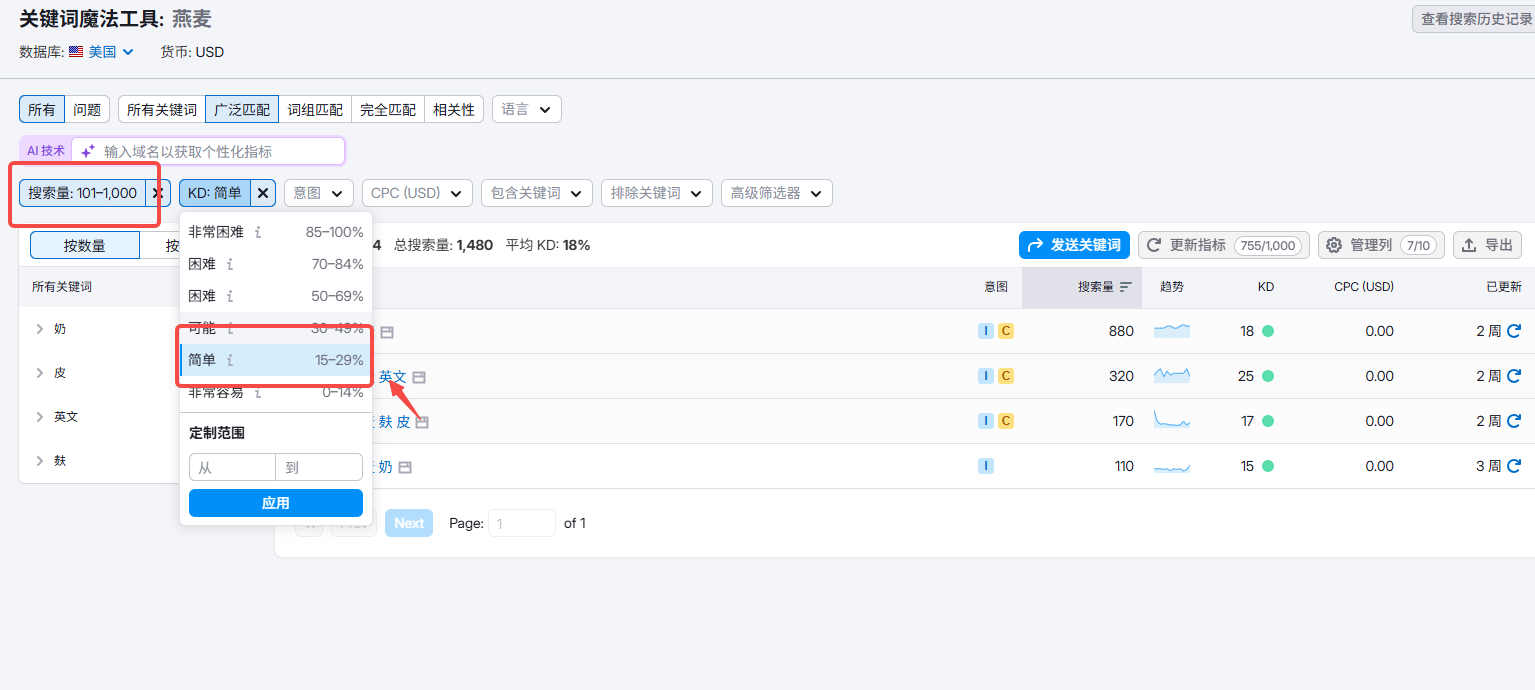Image resolution: width=1535 pixels, height=690 pixels.
Task: Click the SERP snapshot icon next to 英文 keyword
Action: [x=419, y=377]
